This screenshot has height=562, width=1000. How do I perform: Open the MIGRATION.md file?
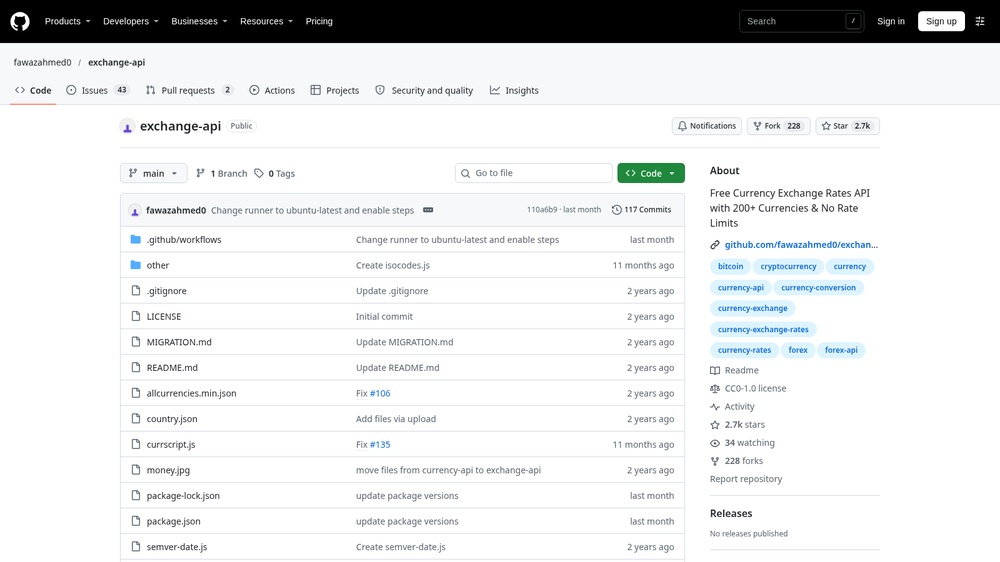pos(179,342)
